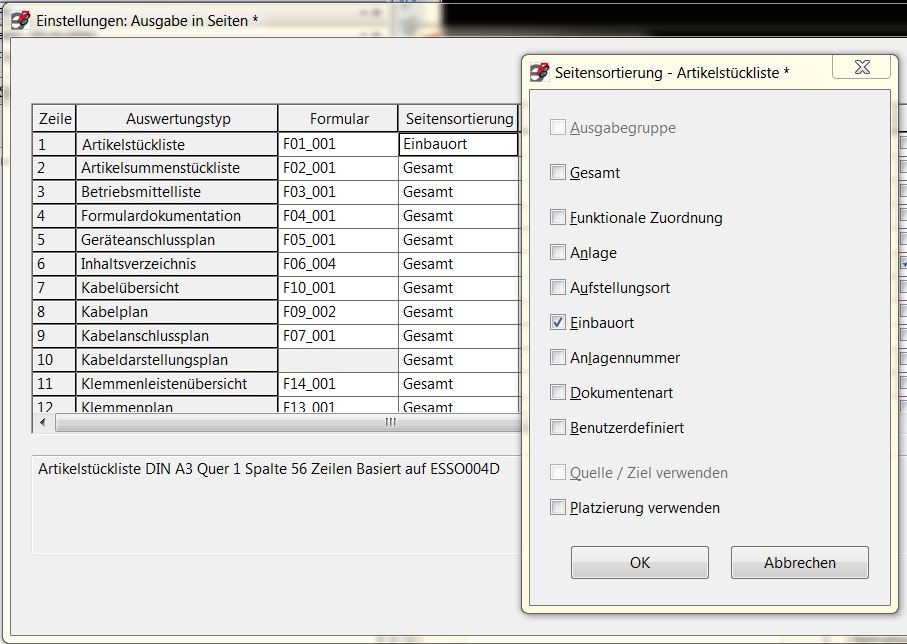Click the F04_001 formular cell
This screenshot has height=644, width=907.
[338, 216]
